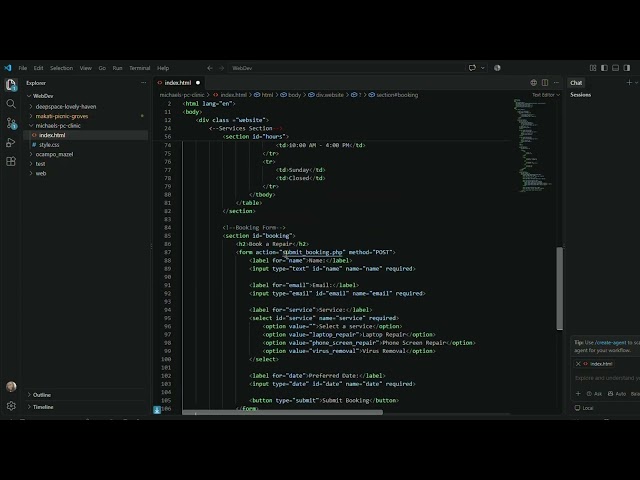This screenshot has width=640, height=480.
Task: Toggle the bottom panel visibility
Action: pyautogui.click(x=616, y=68)
